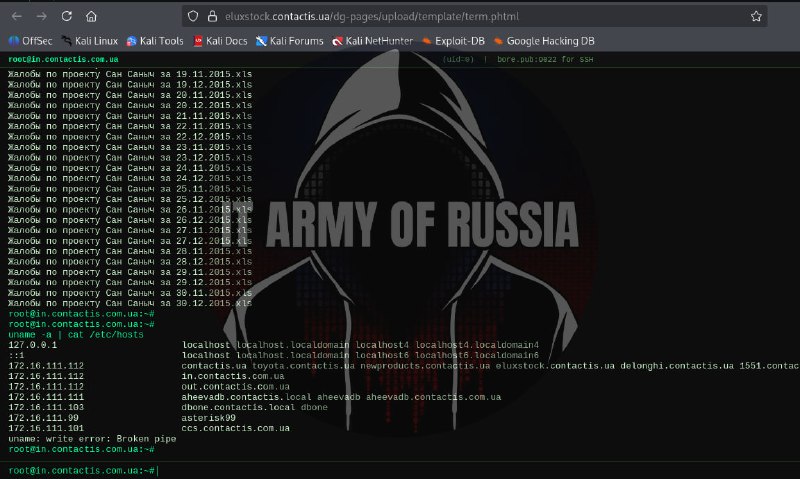Screen dimensions: 800x479
Task: Open the Exploit-DB bookmark
Action: 453,41
